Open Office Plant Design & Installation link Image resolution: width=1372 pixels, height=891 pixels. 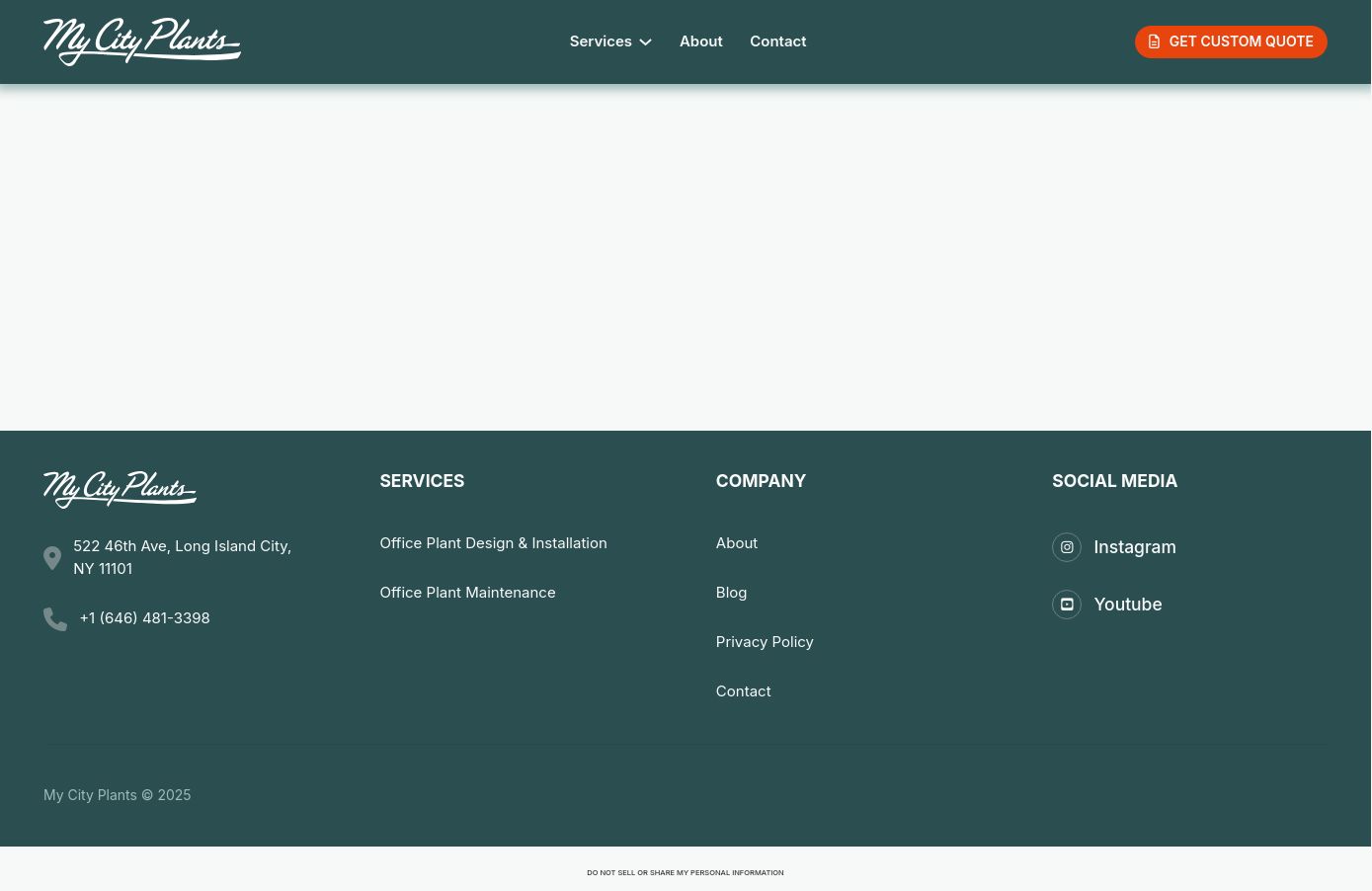pyautogui.click(x=493, y=543)
